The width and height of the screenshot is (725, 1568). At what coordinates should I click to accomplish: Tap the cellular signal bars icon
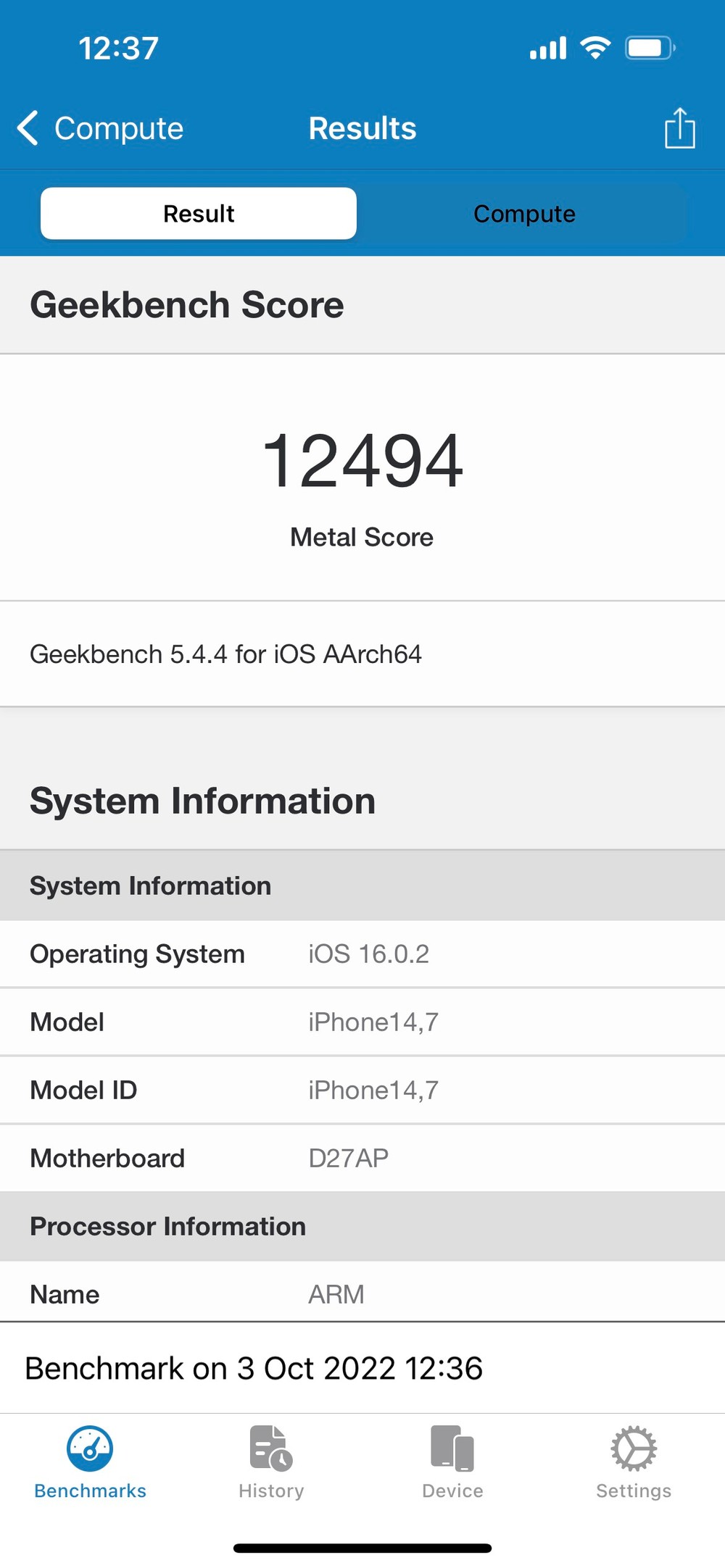coord(548,49)
